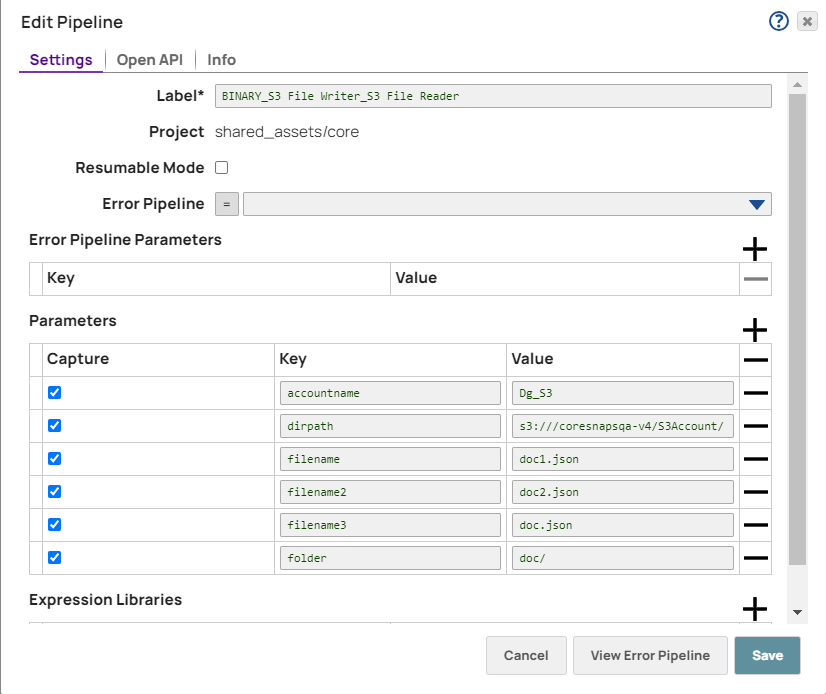The height and width of the screenshot is (694, 826).
Task: Add a new Error Pipeline Parameters row
Action: (x=755, y=249)
